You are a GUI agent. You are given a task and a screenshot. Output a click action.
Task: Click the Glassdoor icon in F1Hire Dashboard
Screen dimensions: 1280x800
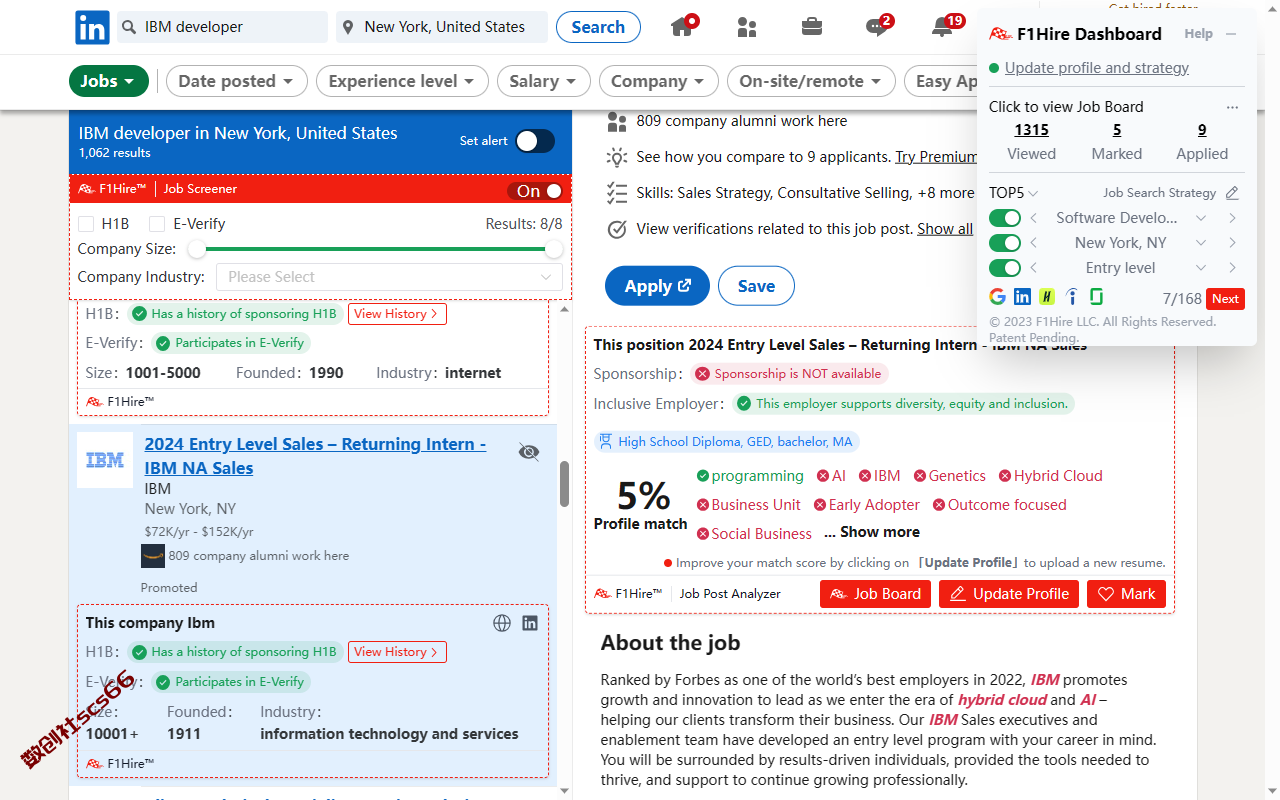[x=1096, y=297]
